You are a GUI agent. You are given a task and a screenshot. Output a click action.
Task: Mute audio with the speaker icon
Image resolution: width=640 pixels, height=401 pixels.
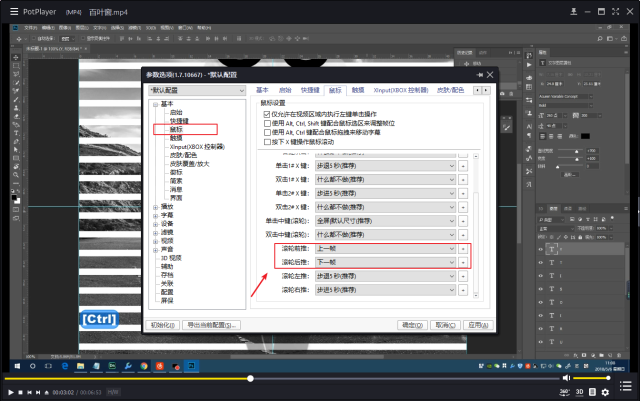tap(566, 378)
